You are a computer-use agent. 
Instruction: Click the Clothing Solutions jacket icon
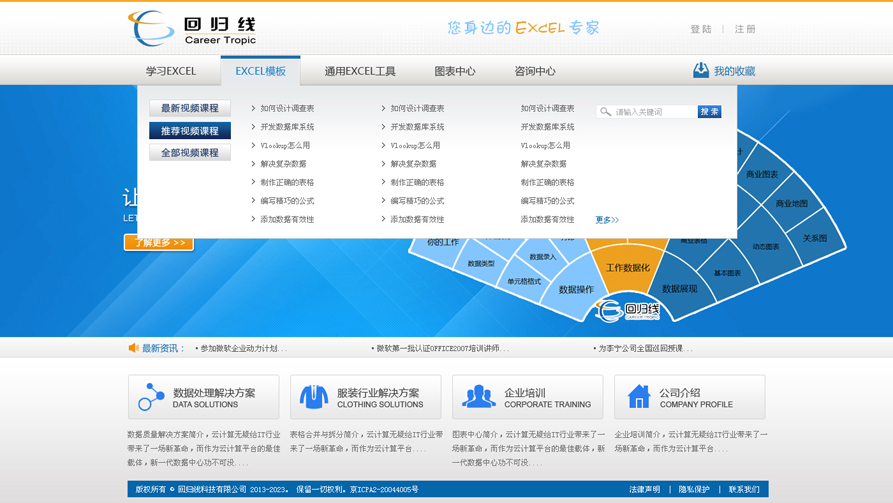314,397
